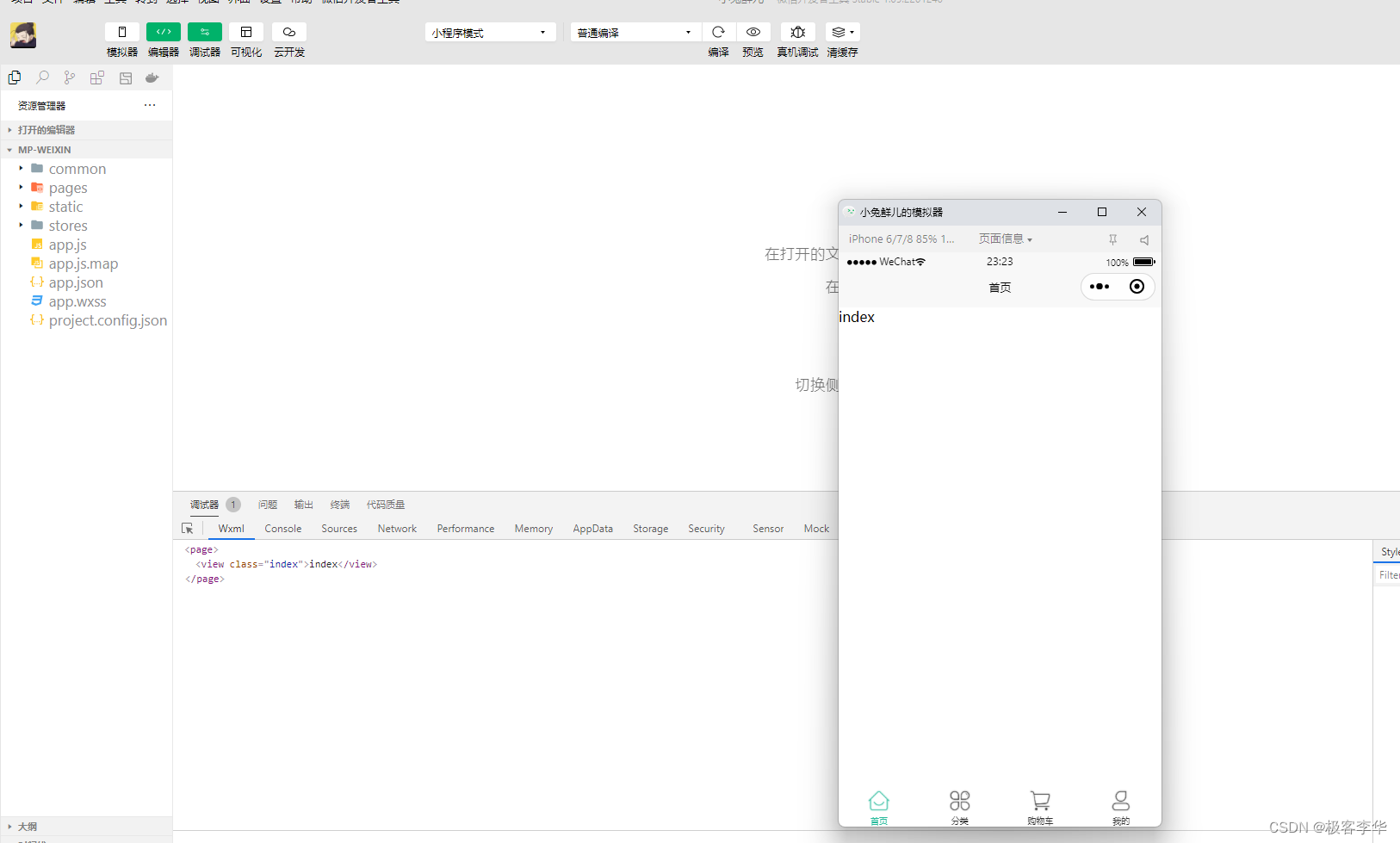This screenshot has width=1400, height=843.
Task: Select the 购物车 (Cart) tab in the simulator
Action: 1040,807
